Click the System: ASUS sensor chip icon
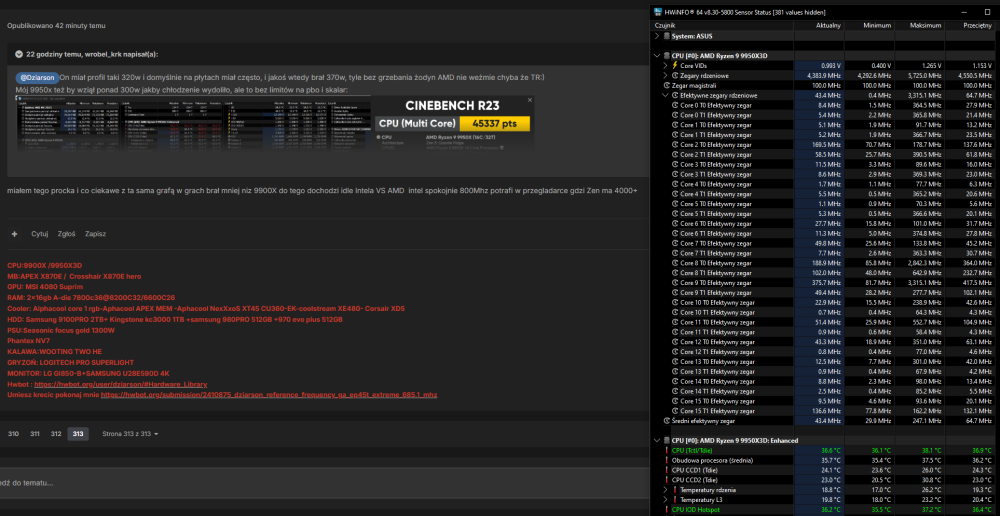1000x516 pixels. point(667,36)
